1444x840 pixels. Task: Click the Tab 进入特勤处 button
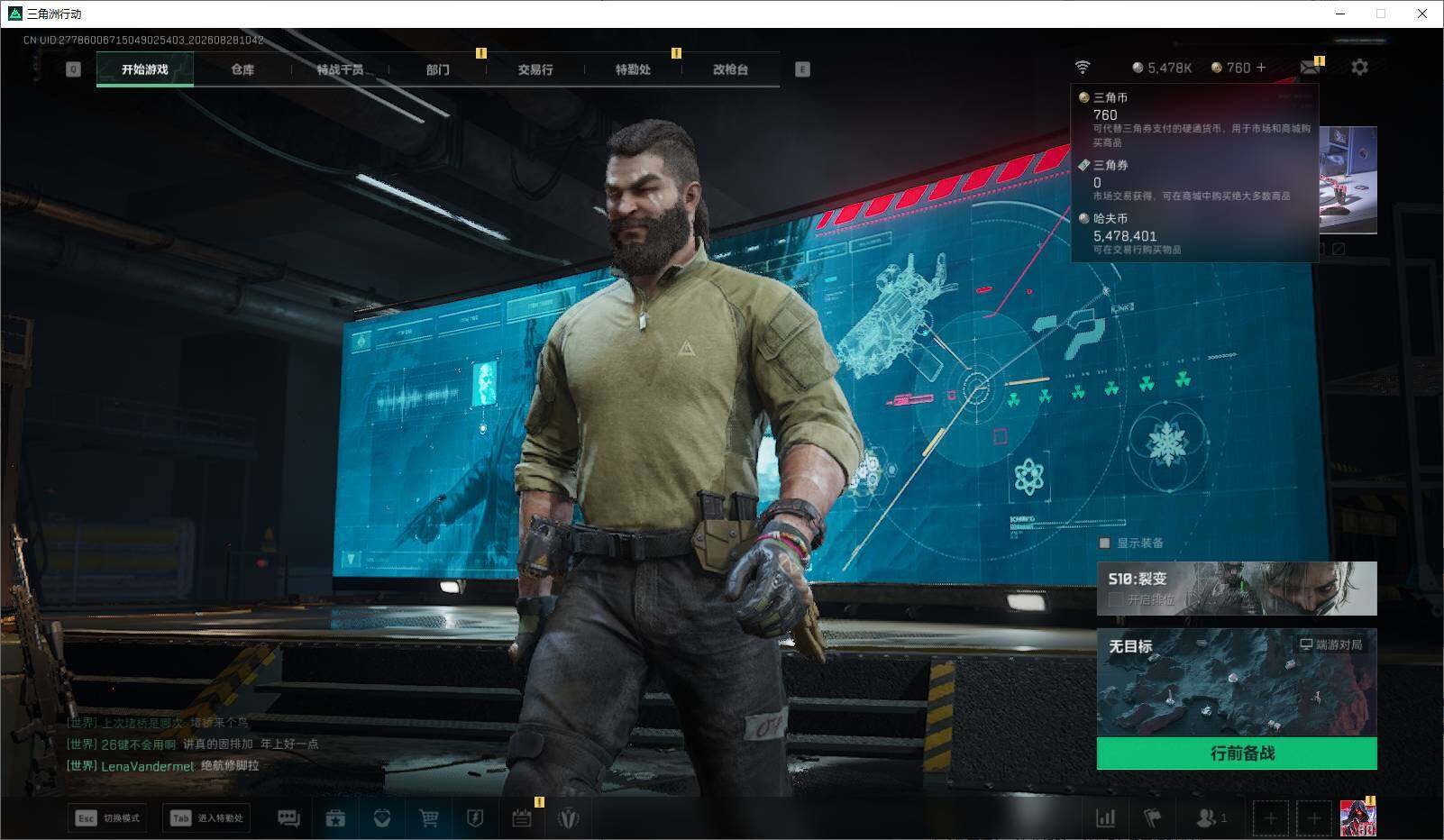pyautogui.click(x=207, y=818)
